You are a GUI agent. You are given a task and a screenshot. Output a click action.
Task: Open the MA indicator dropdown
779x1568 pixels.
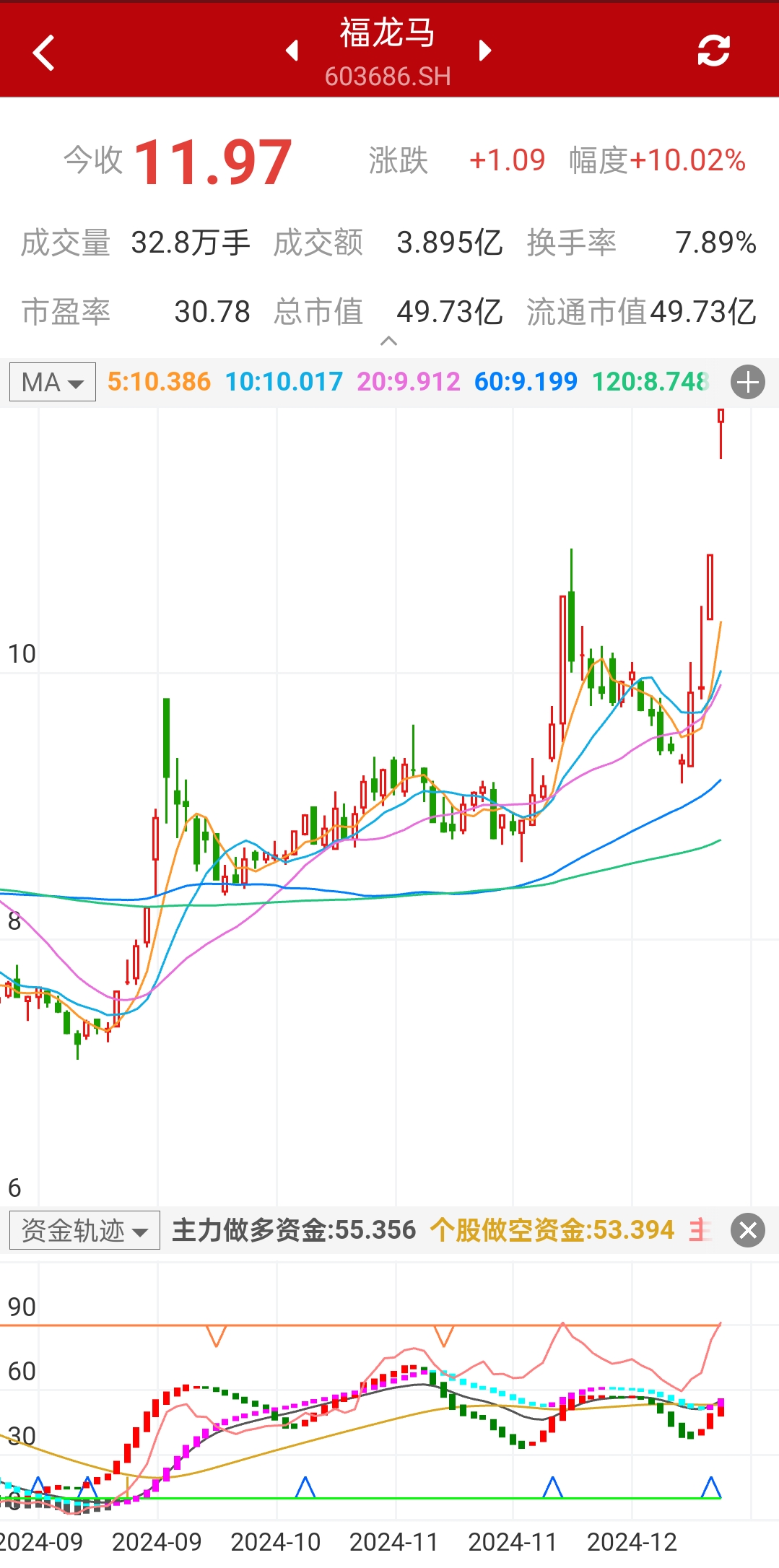53,382
